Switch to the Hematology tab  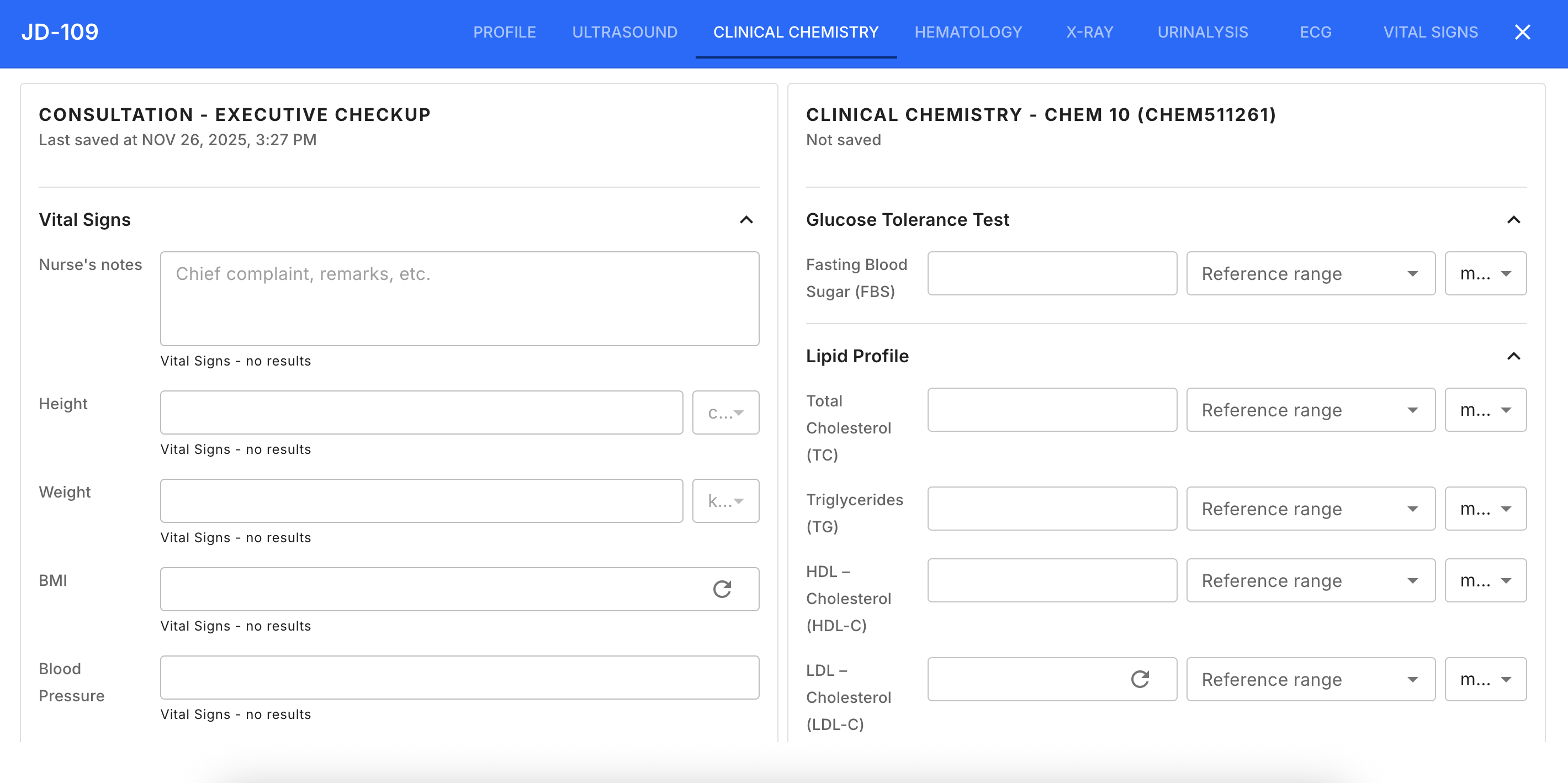pos(968,32)
